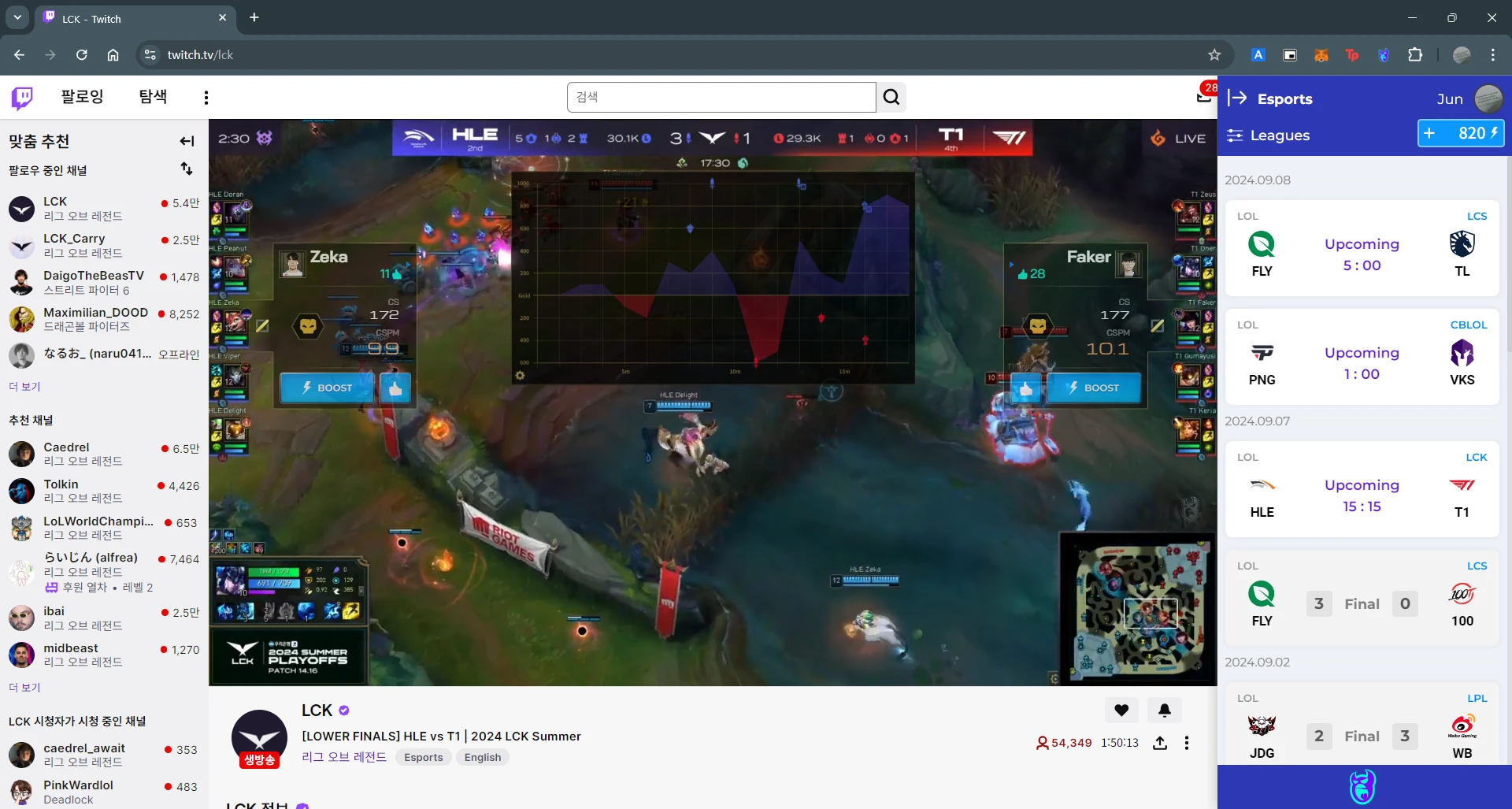Image resolution: width=1512 pixels, height=809 pixels.
Task: Open gold graph settings gear icon
Action: coord(520,376)
